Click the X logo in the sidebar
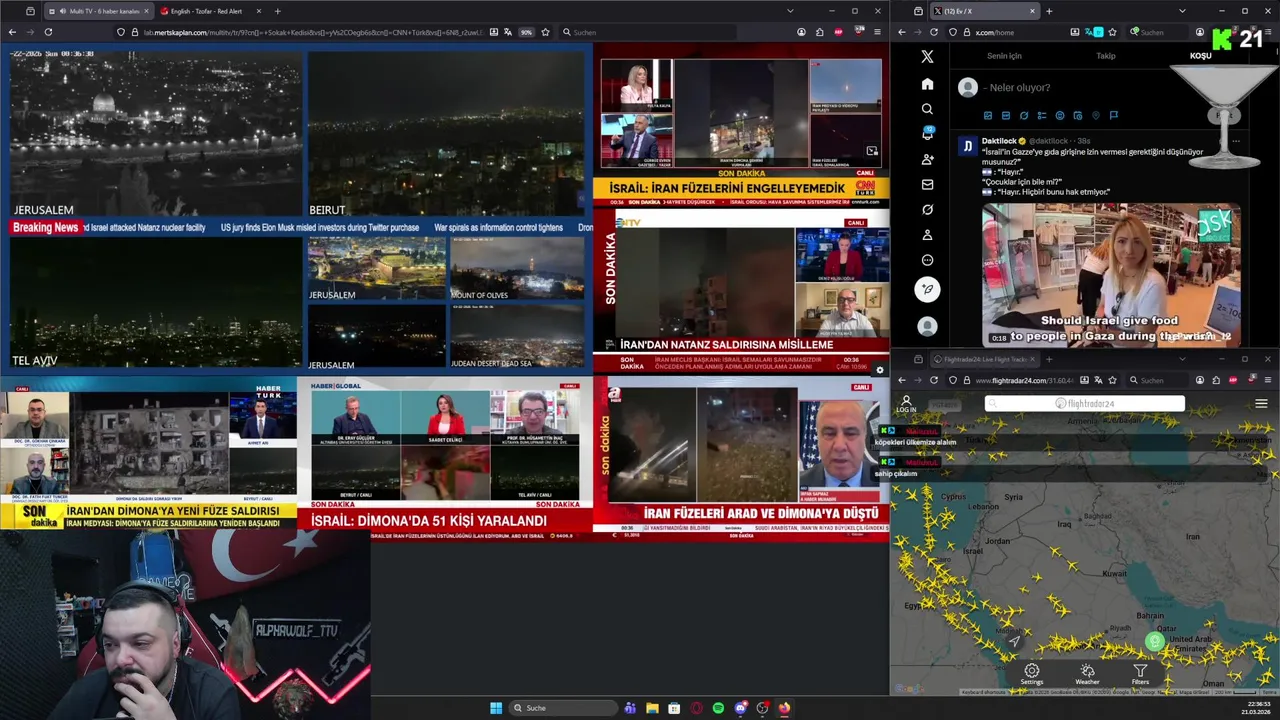1280x720 pixels. 927,57
